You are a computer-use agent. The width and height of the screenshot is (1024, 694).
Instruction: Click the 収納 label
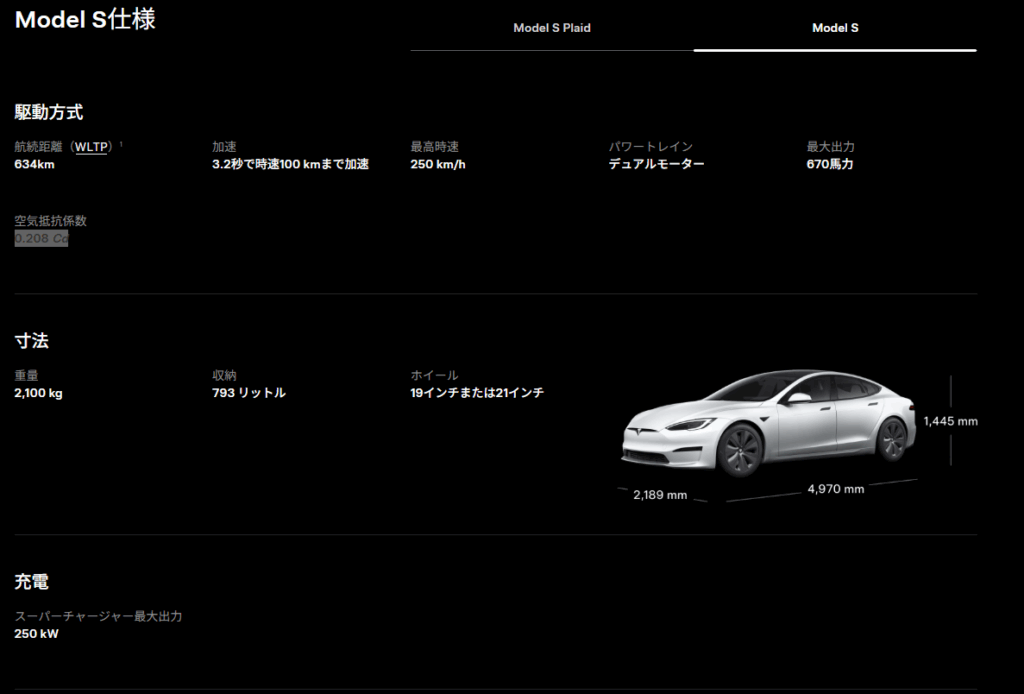[x=224, y=375]
